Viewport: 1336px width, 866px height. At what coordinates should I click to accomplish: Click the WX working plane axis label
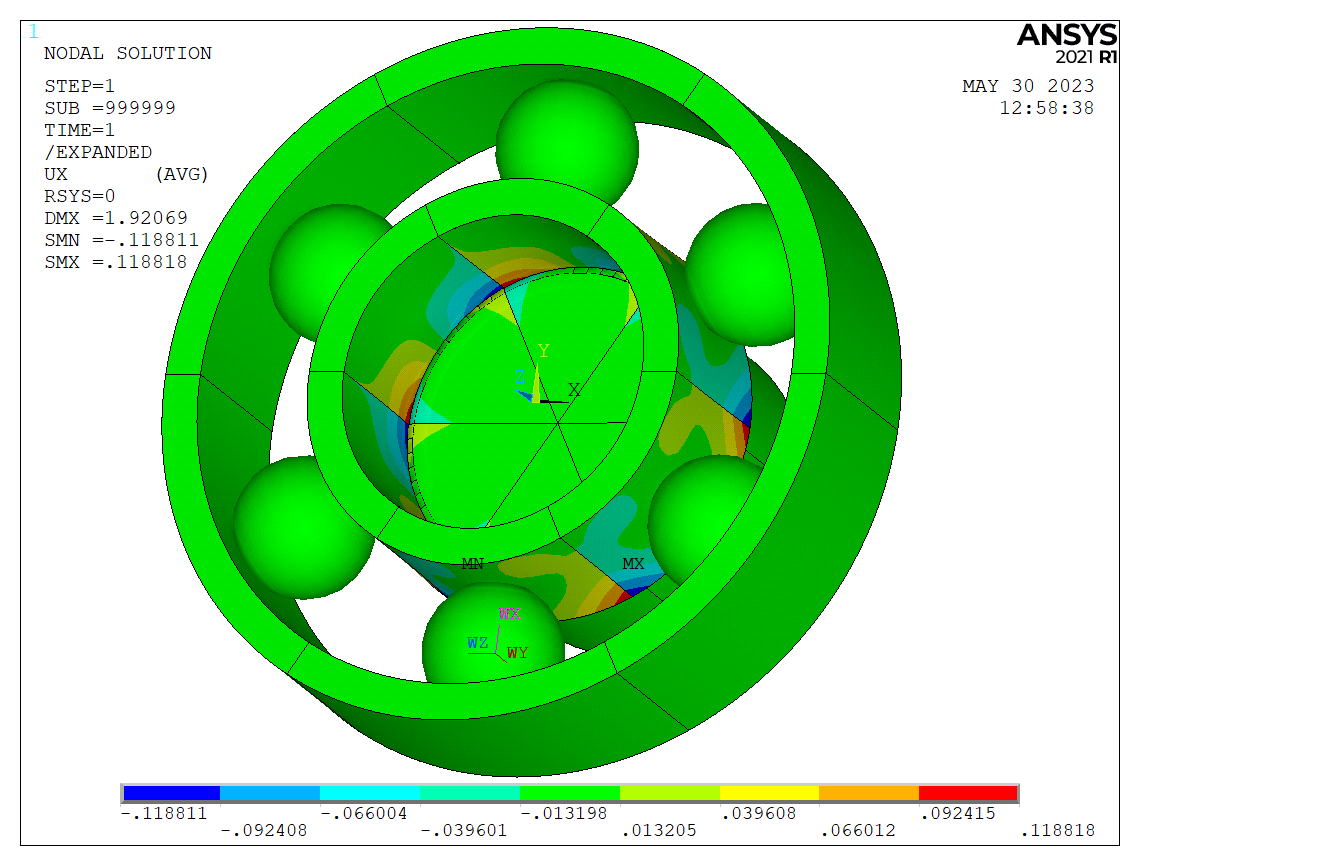pyautogui.click(x=510, y=614)
